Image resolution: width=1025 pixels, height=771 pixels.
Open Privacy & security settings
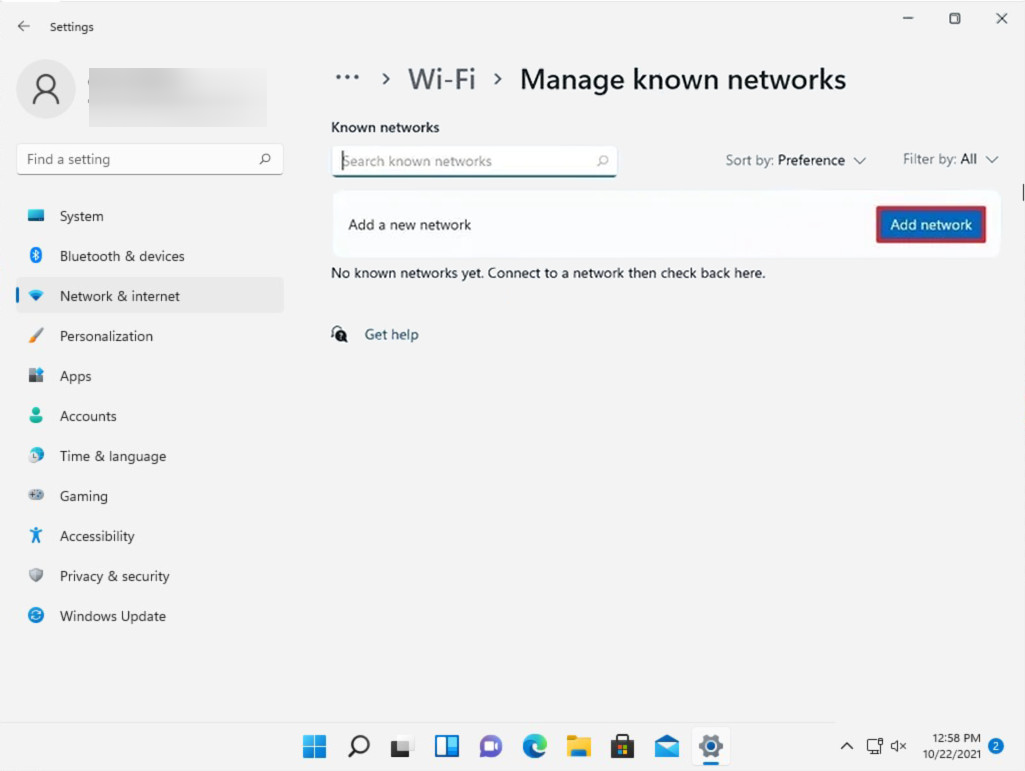pos(114,576)
